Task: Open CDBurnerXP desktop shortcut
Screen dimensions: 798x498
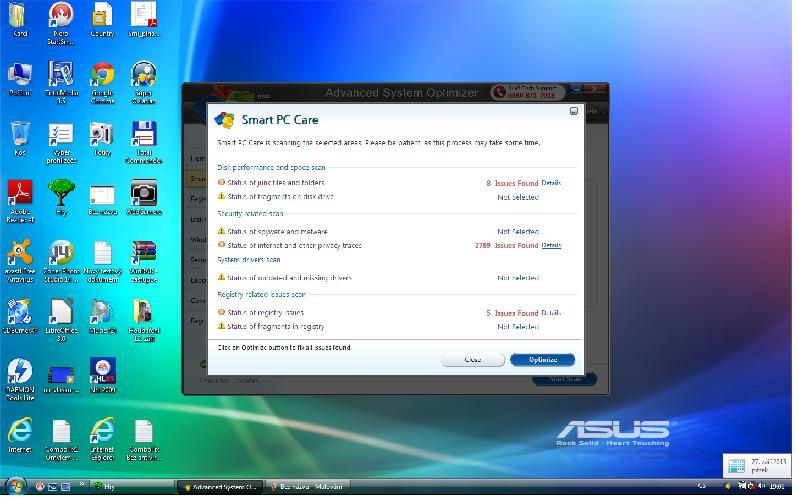Action: pos(20,316)
